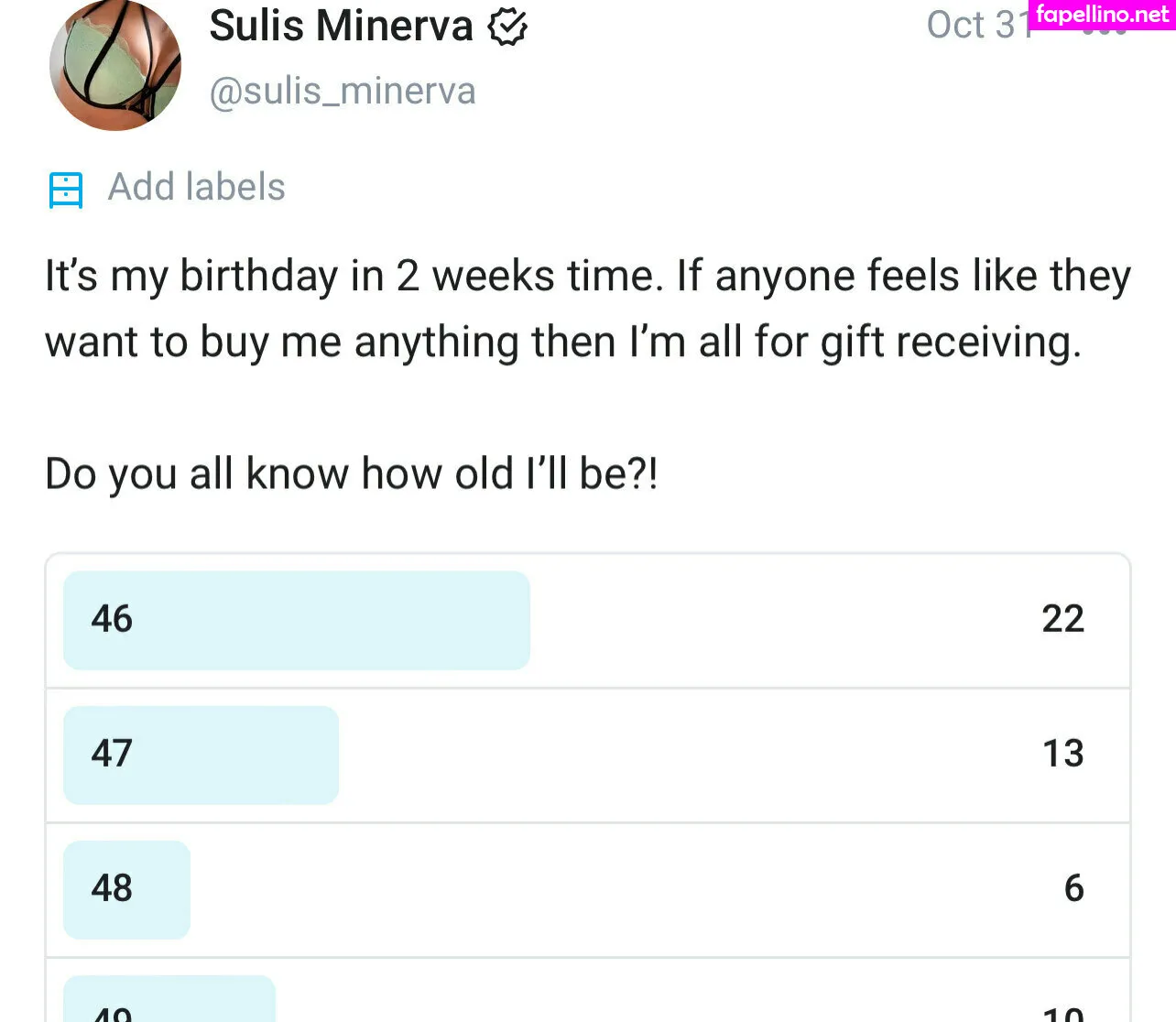Click the 22 vote count
1176x1022 pixels.
[x=1062, y=620]
